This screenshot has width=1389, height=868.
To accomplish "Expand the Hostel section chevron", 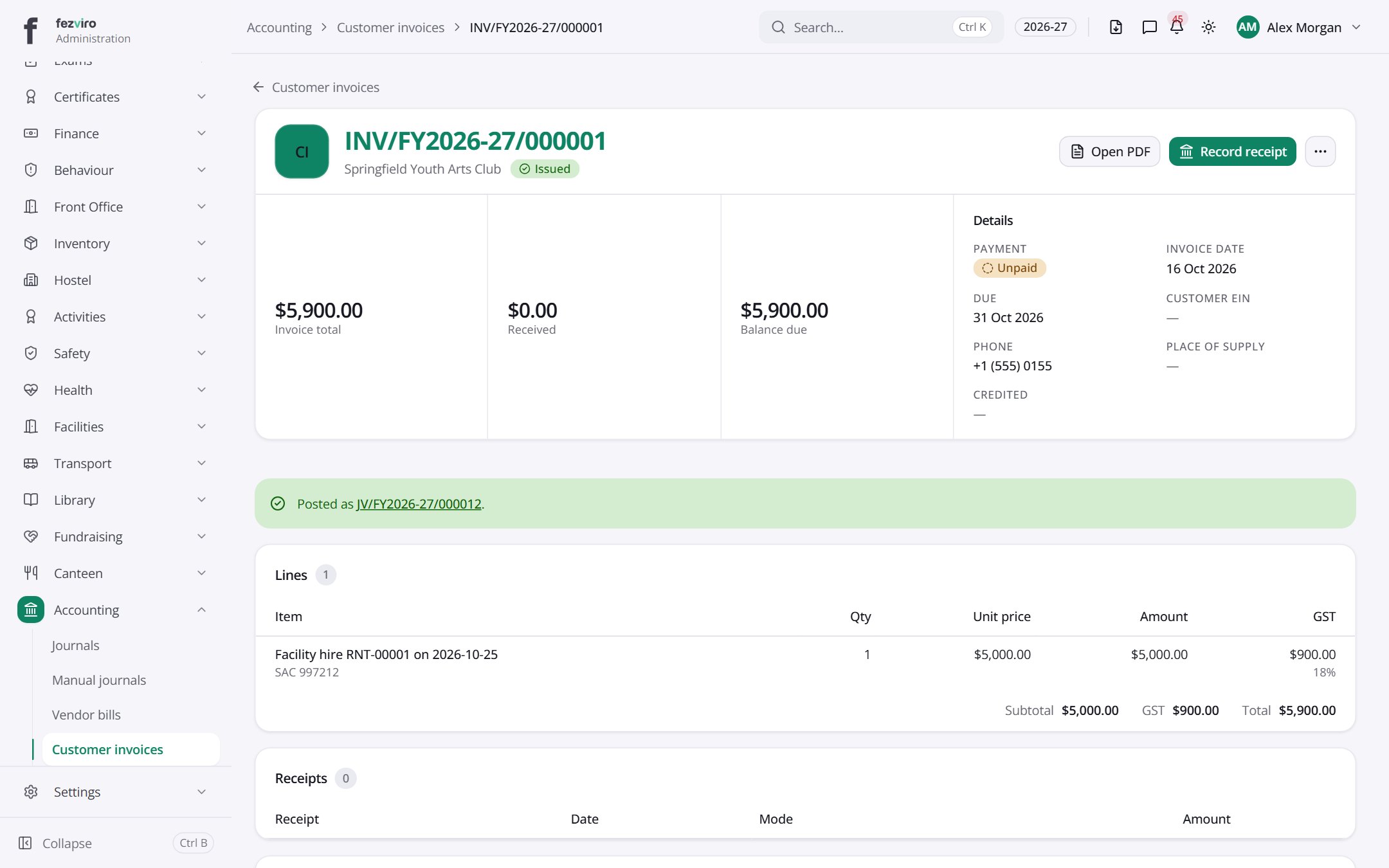I will [201, 280].
